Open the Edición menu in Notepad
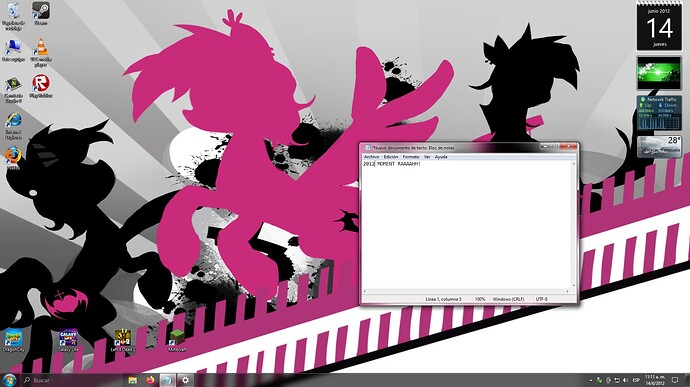 tap(391, 157)
